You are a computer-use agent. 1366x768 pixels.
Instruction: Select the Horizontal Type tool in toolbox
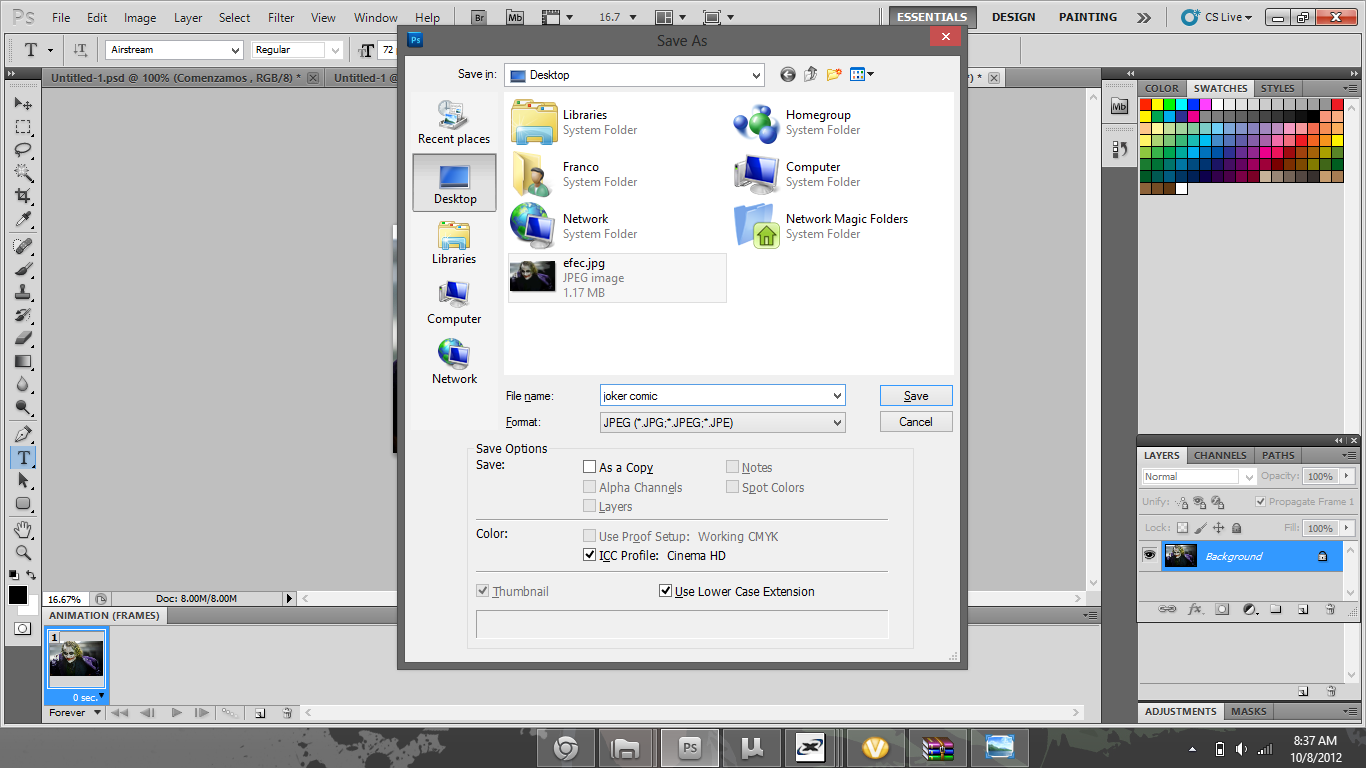tap(23, 457)
